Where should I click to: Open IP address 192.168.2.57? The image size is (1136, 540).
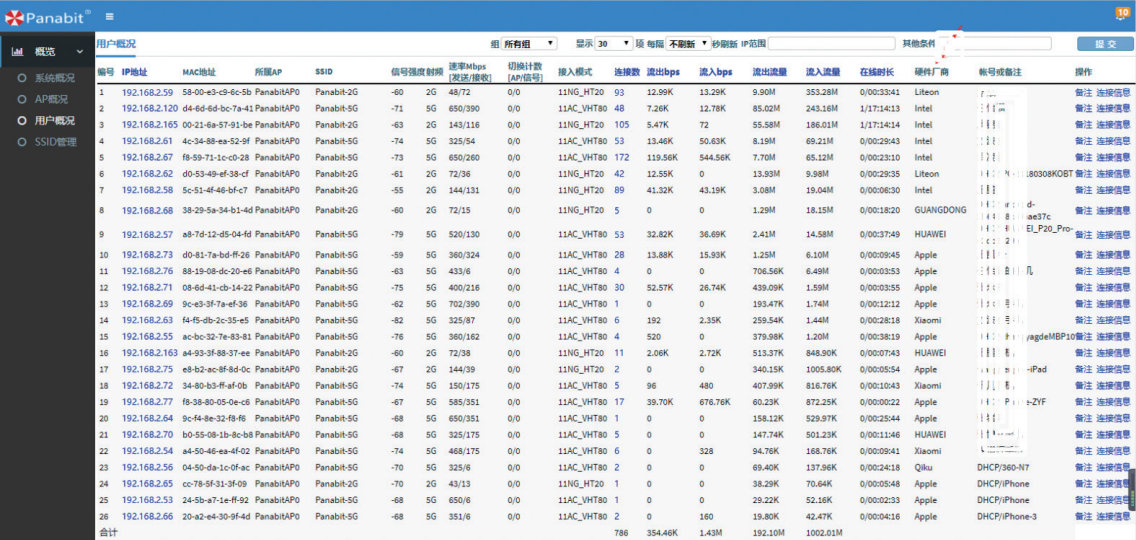(x=148, y=235)
